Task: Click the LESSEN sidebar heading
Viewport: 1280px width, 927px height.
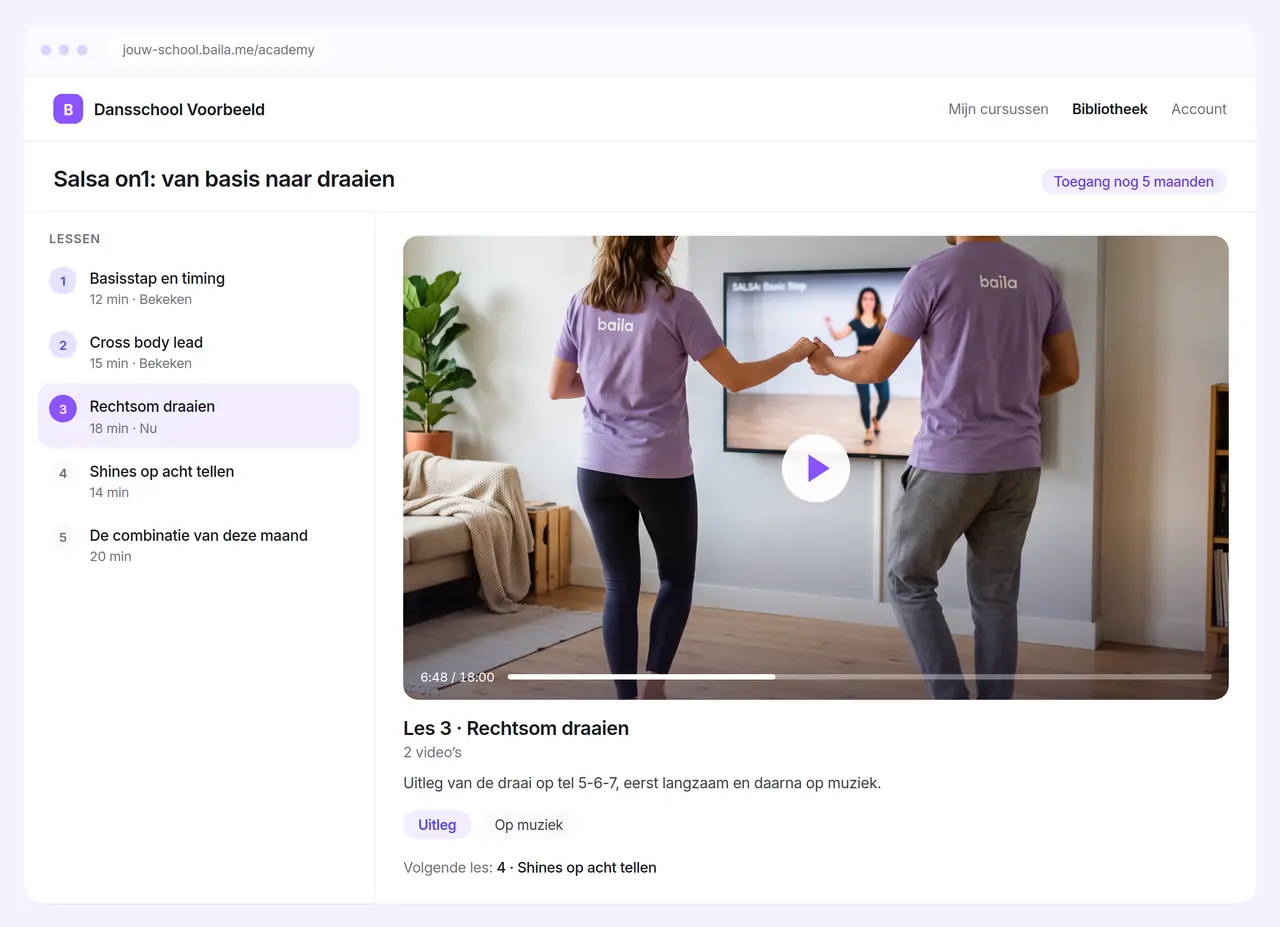Action: pyautogui.click(x=74, y=239)
